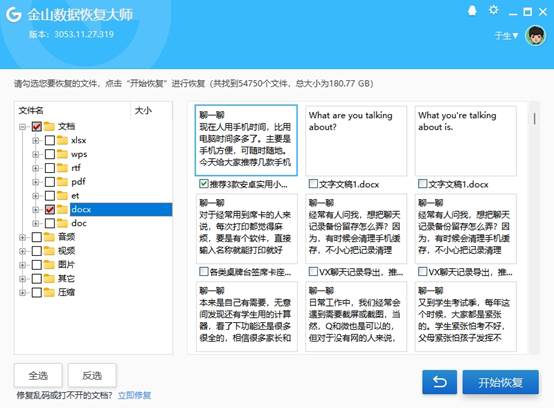Collapse the 文档 tree node
Image resolution: width=554 pixels, height=408 pixels.
22,126
